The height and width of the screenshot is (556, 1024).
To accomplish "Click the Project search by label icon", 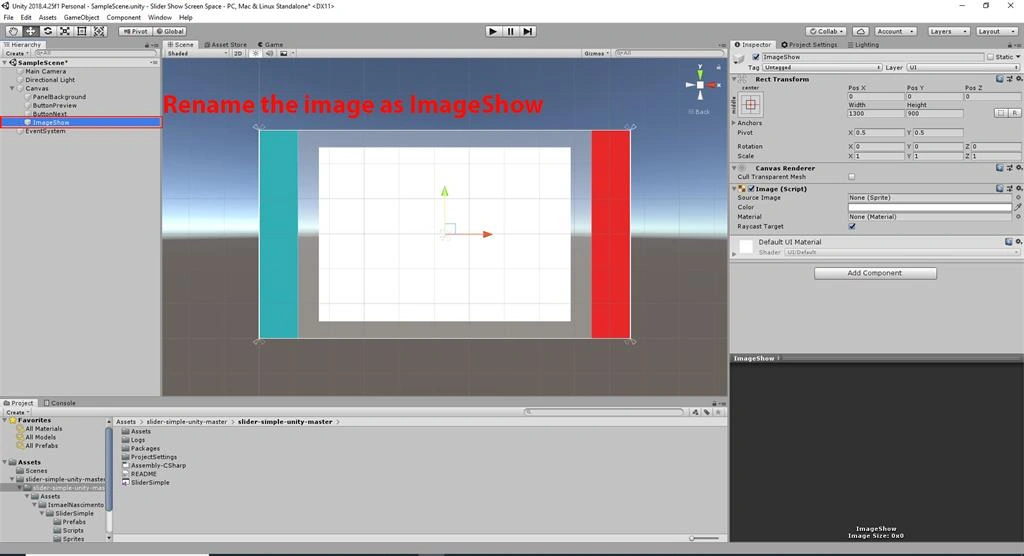I will pyautogui.click(x=707, y=412).
